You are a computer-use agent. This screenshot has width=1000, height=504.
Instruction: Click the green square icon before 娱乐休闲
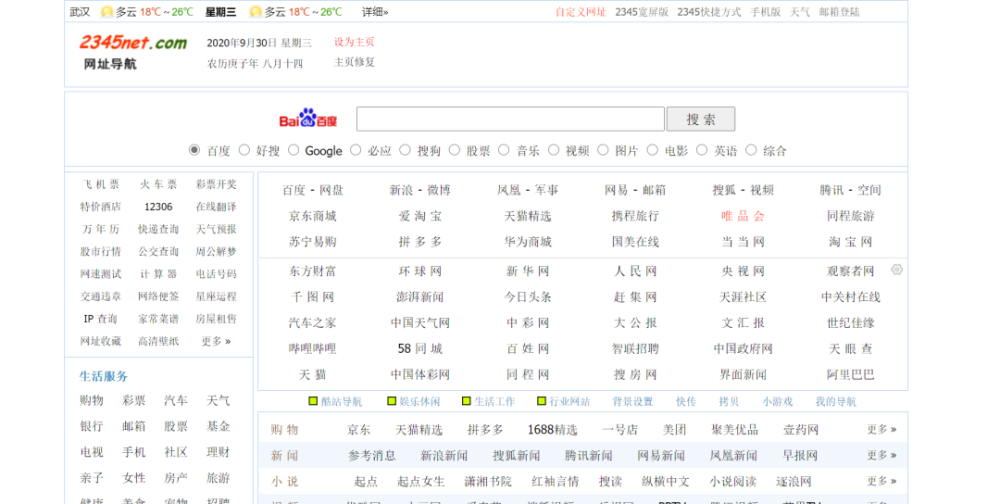[x=392, y=401]
